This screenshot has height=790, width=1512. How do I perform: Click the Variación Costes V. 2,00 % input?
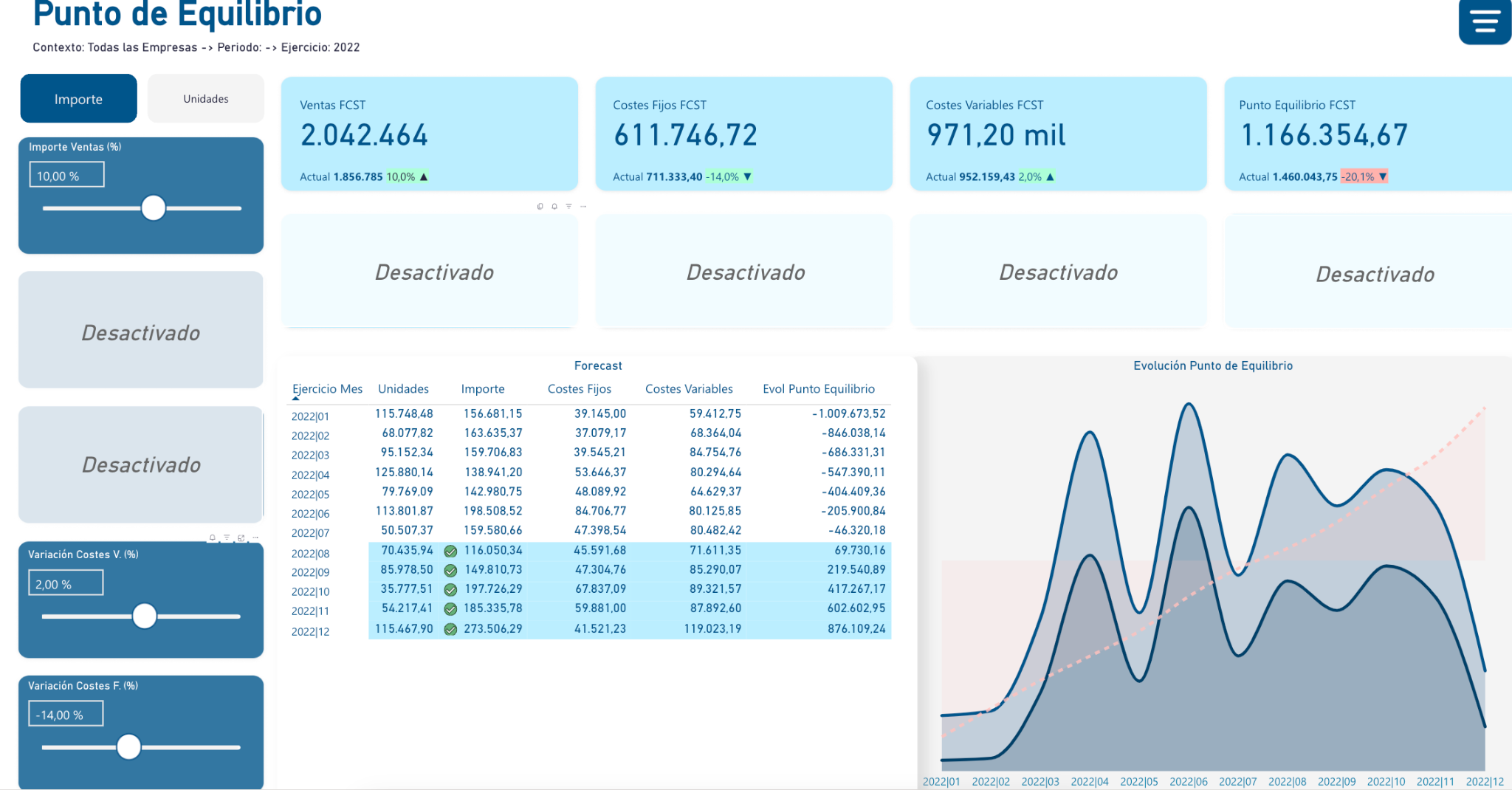(66, 583)
